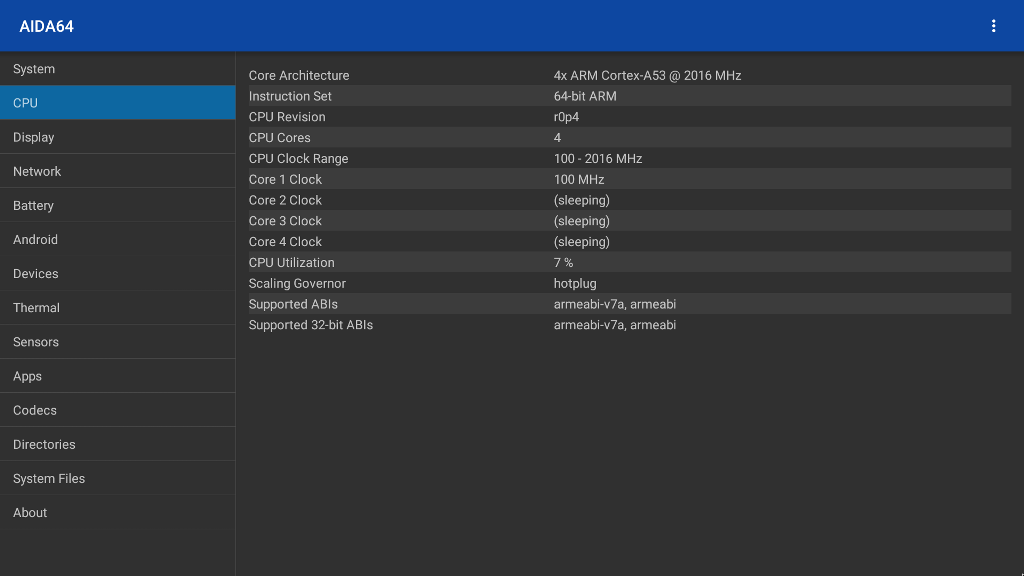
Task: Select the CPU Revision label
Action: tap(287, 117)
